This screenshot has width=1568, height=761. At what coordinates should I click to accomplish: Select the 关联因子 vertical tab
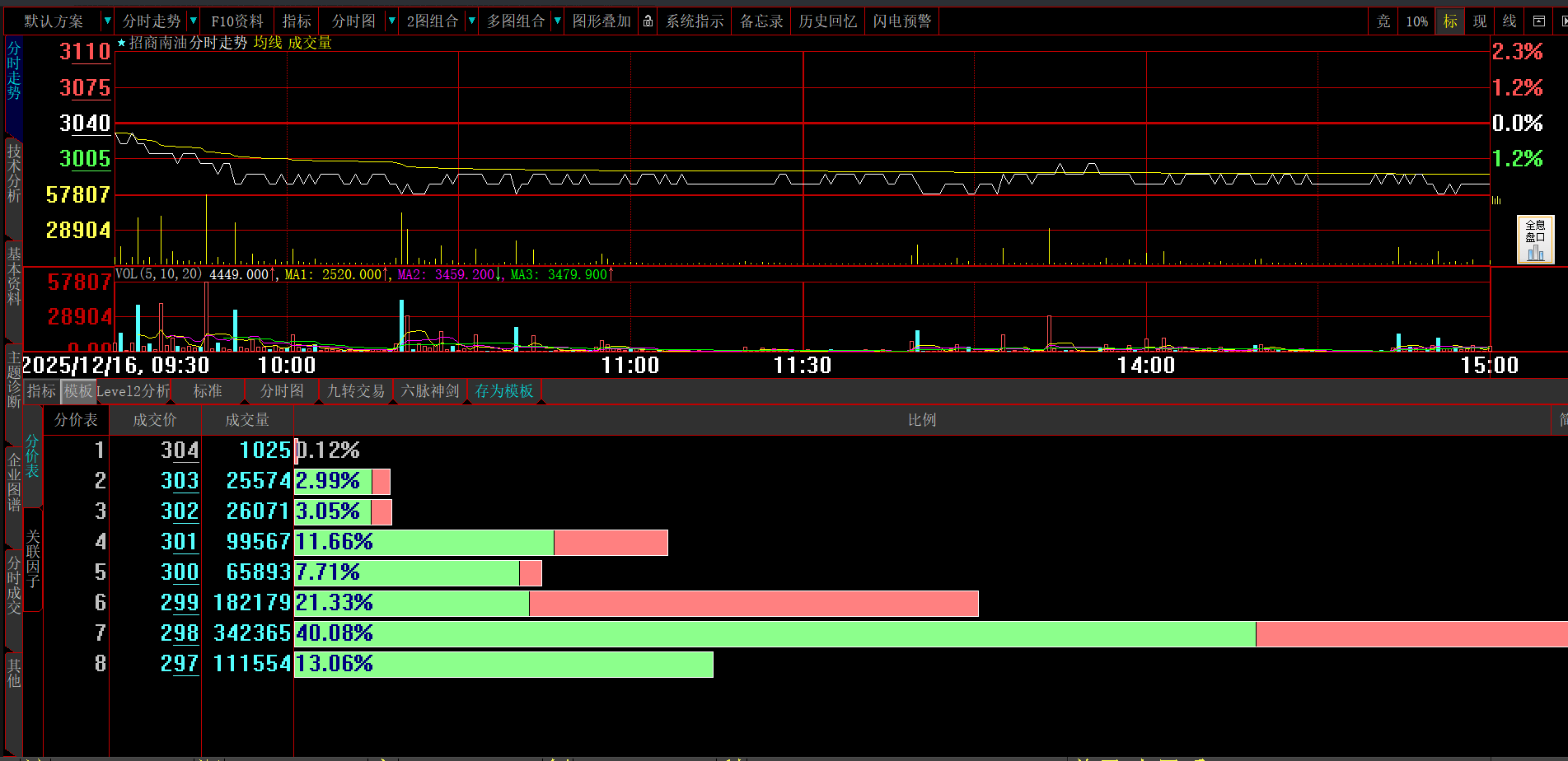[32, 559]
